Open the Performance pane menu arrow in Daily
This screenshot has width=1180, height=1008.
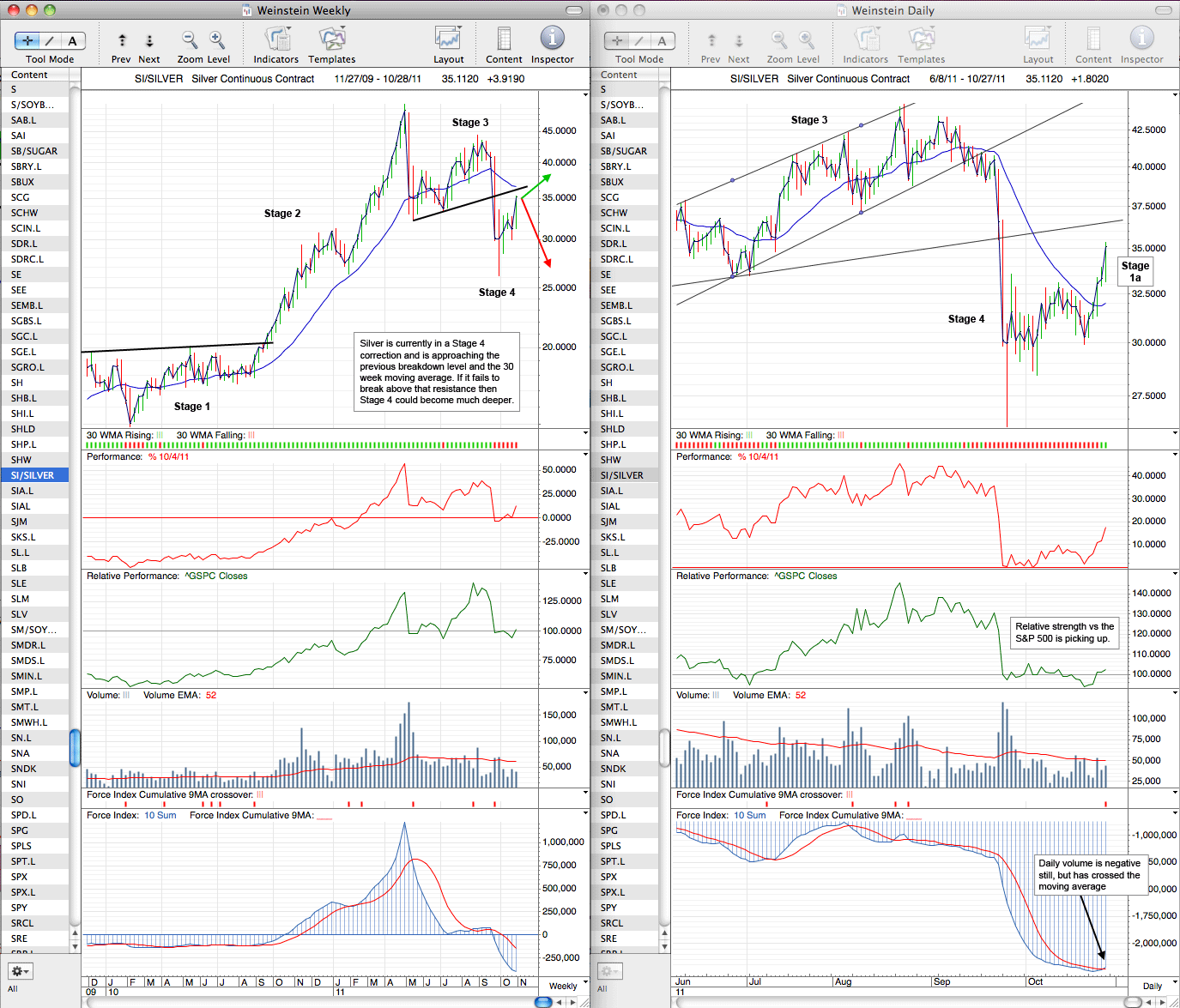point(1175,455)
